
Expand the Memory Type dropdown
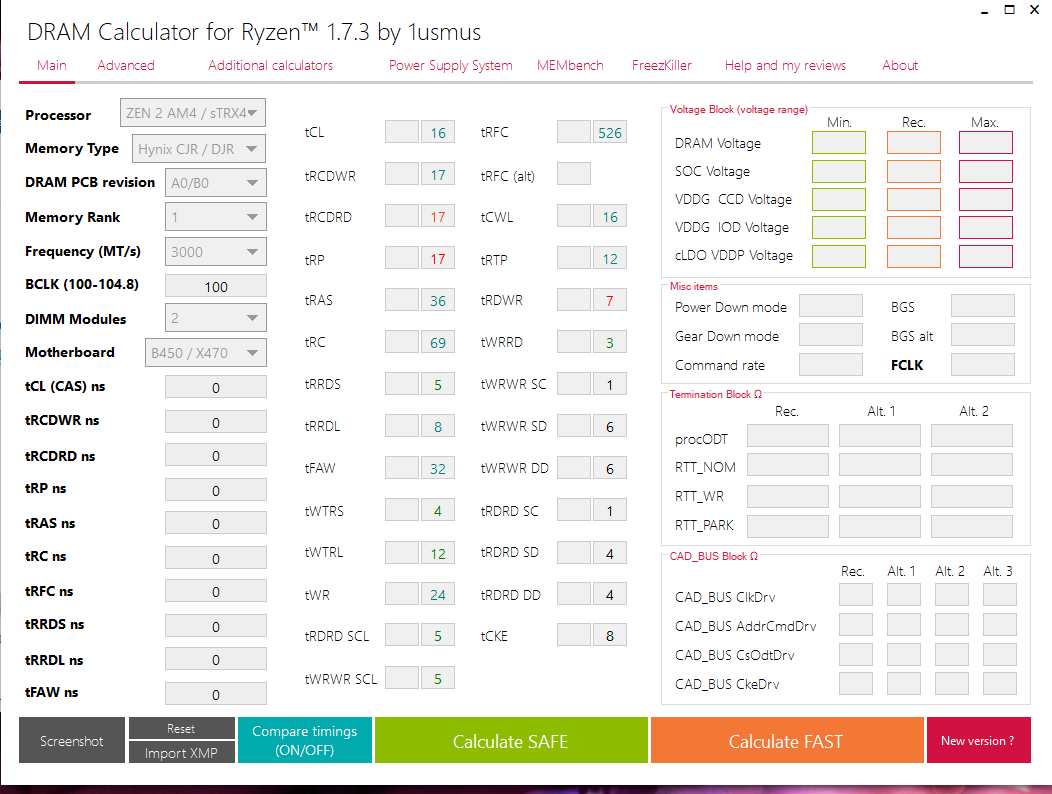199,149
